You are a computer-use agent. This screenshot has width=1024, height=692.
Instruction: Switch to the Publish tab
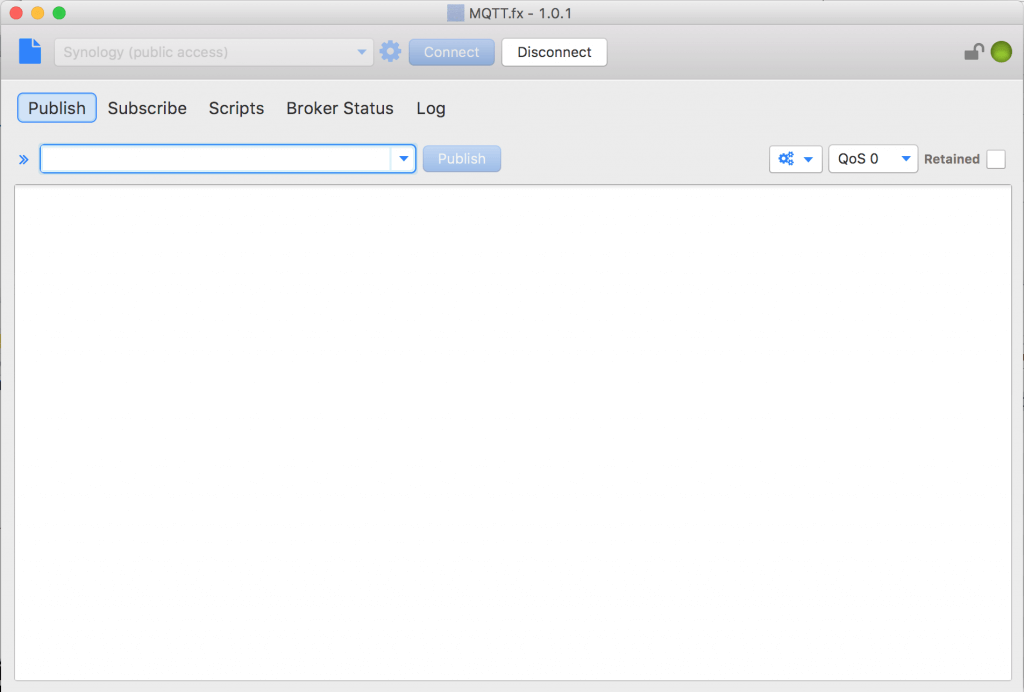click(57, 108)
